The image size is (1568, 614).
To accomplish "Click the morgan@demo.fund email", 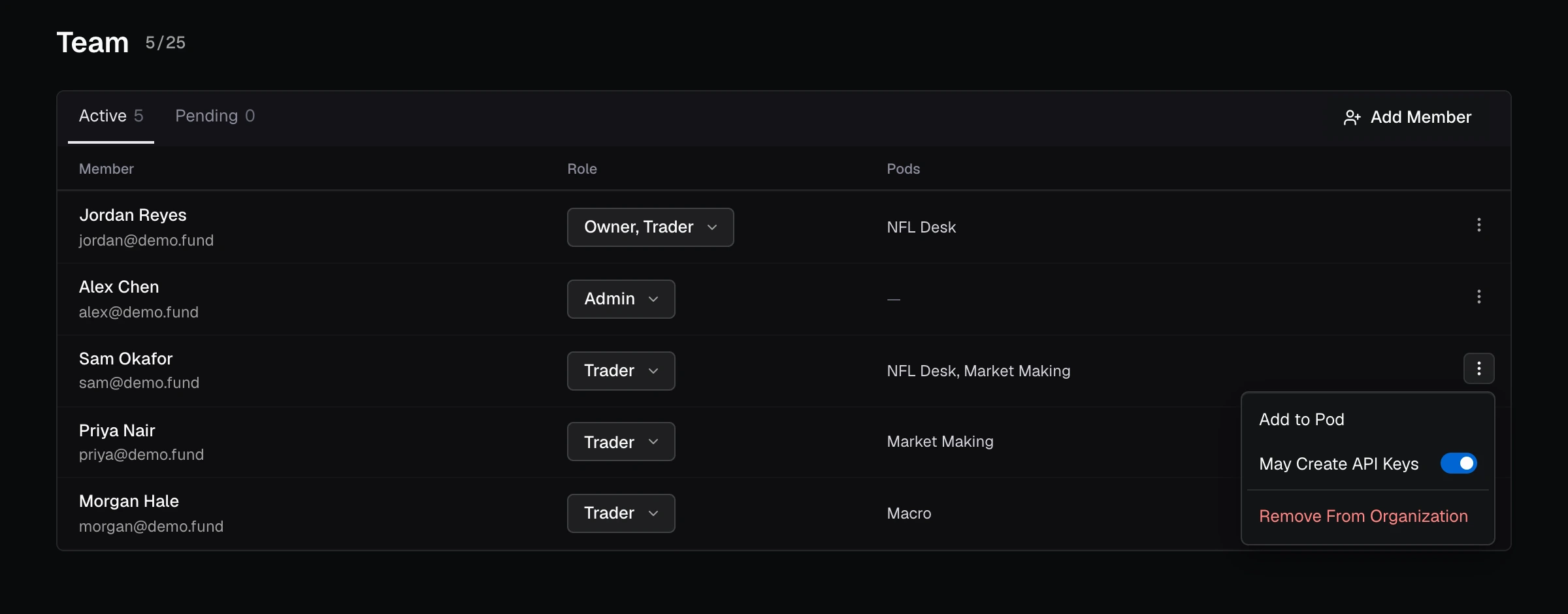I will 151,526.
